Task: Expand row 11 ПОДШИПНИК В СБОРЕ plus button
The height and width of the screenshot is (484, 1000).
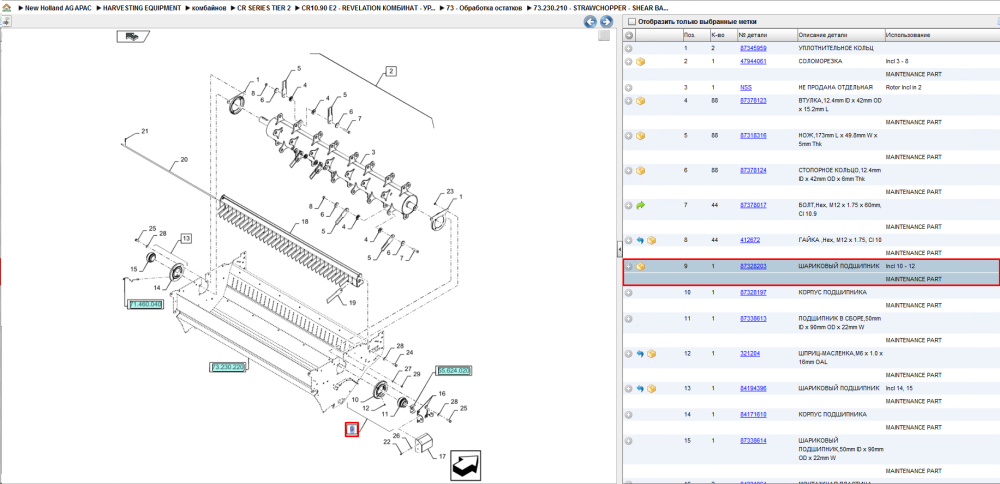Action: point(629,318)
